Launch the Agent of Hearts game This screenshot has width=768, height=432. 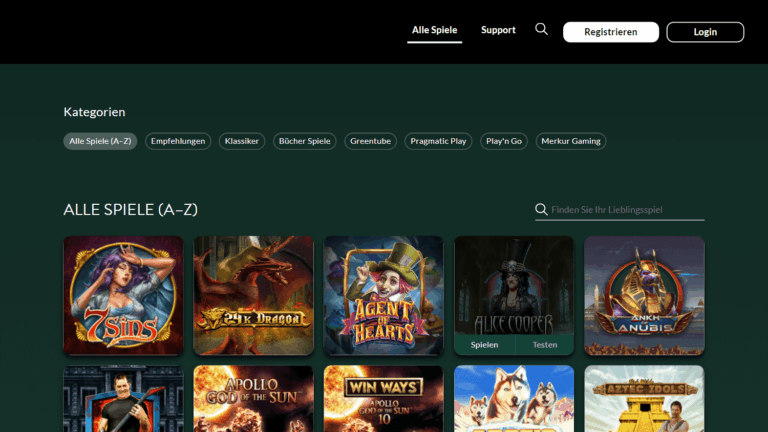click(x=383, y=295)
